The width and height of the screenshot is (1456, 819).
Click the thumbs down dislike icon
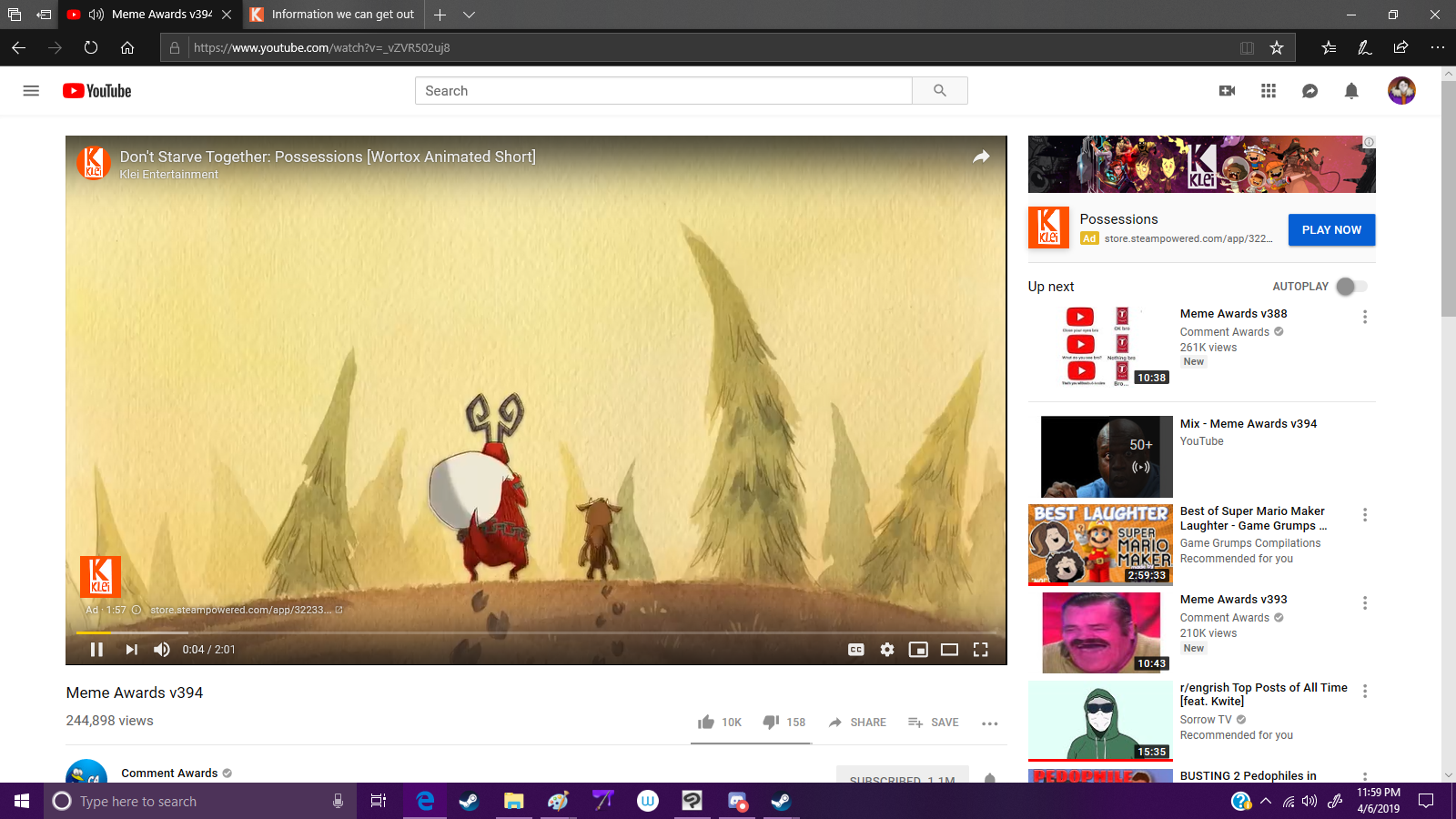pos(771,722)
